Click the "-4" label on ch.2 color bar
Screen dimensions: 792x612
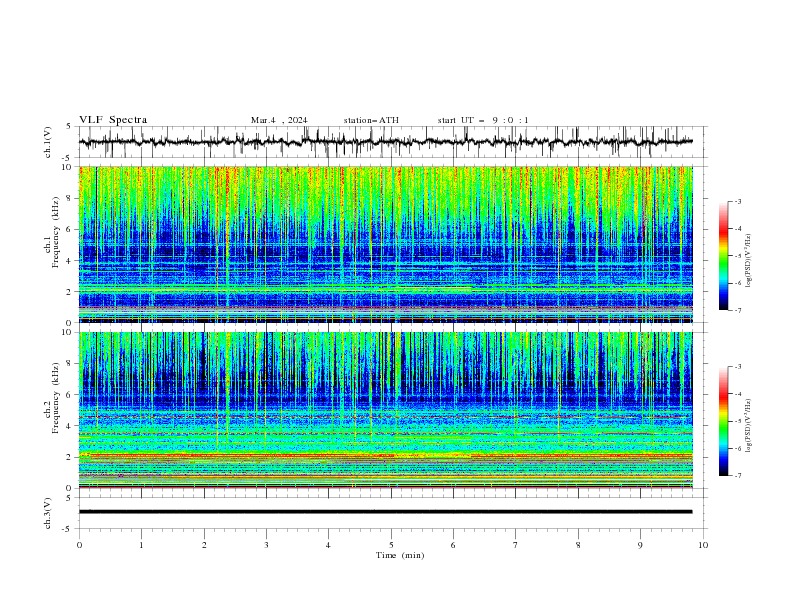pyautogui.click(x=737, y=394)
